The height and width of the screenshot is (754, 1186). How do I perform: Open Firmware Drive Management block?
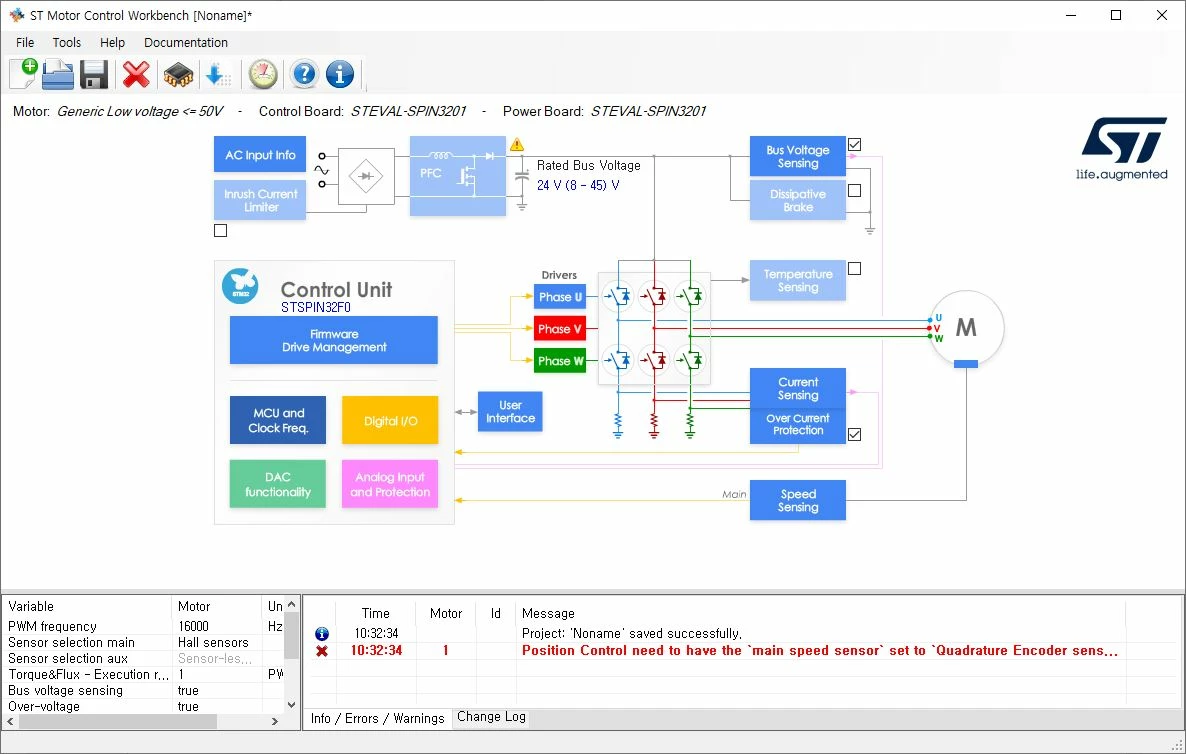coord(334,340)
